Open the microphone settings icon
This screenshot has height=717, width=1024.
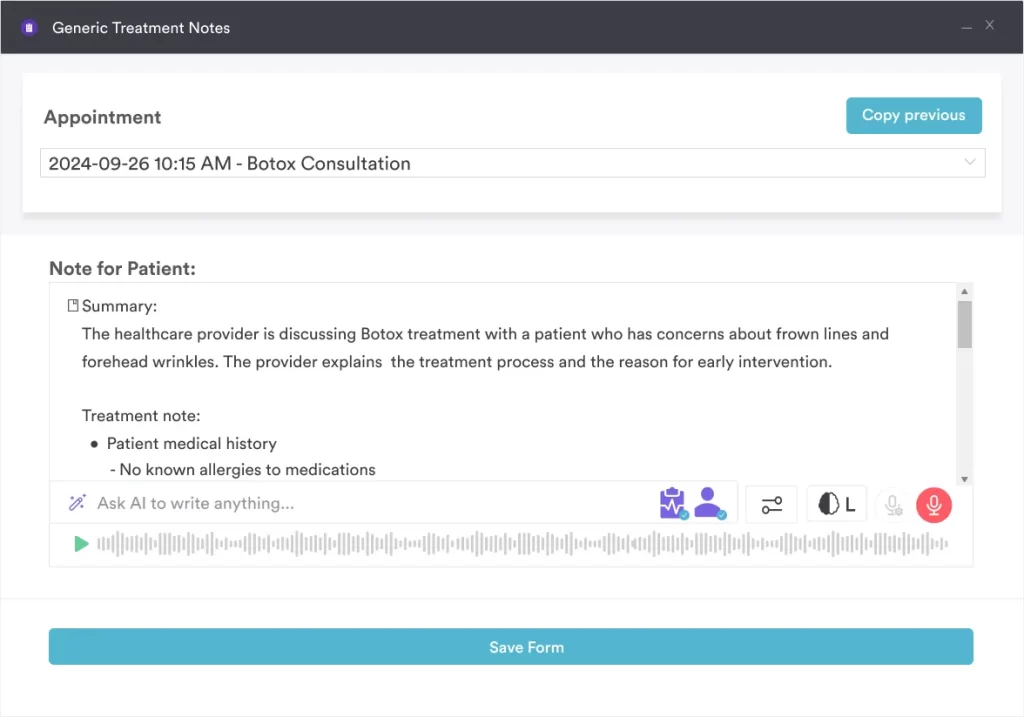pos(893,505)
